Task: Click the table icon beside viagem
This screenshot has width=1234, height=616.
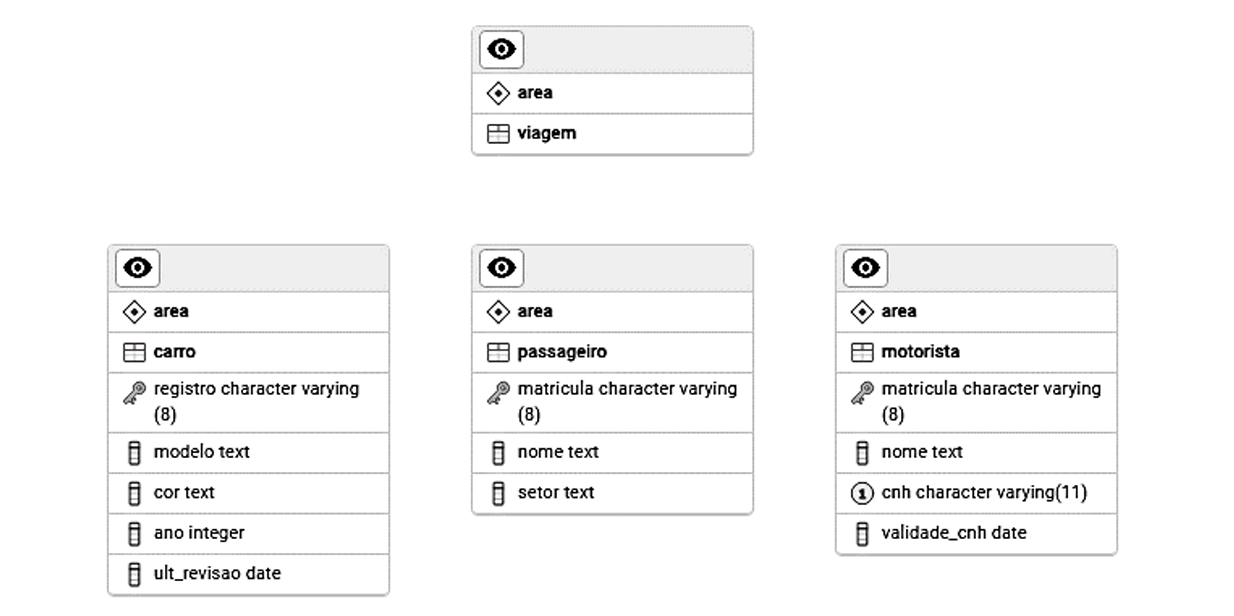Action: [x=498, y=133]
